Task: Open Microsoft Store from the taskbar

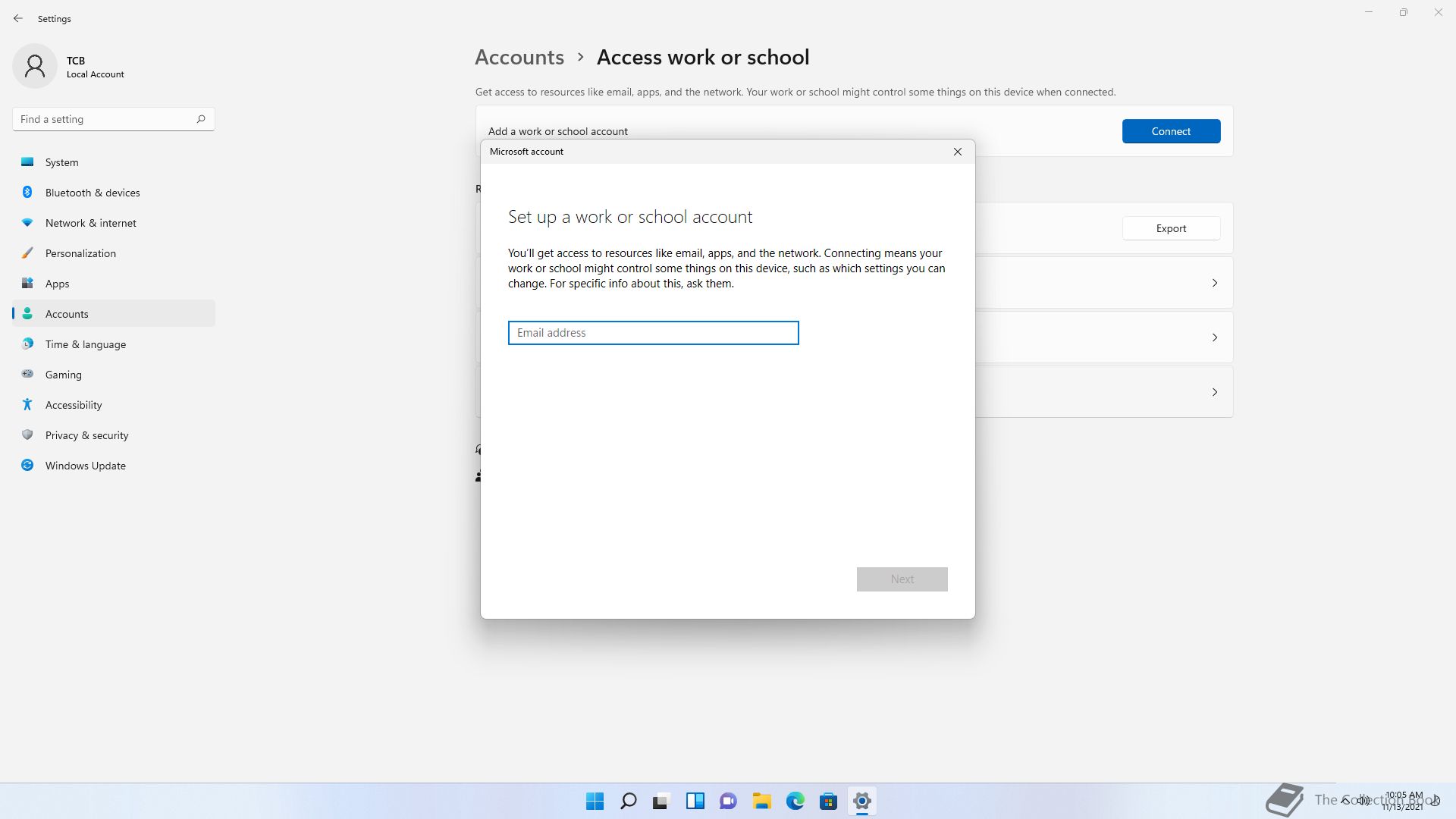Action: click(x=829, y=801)
